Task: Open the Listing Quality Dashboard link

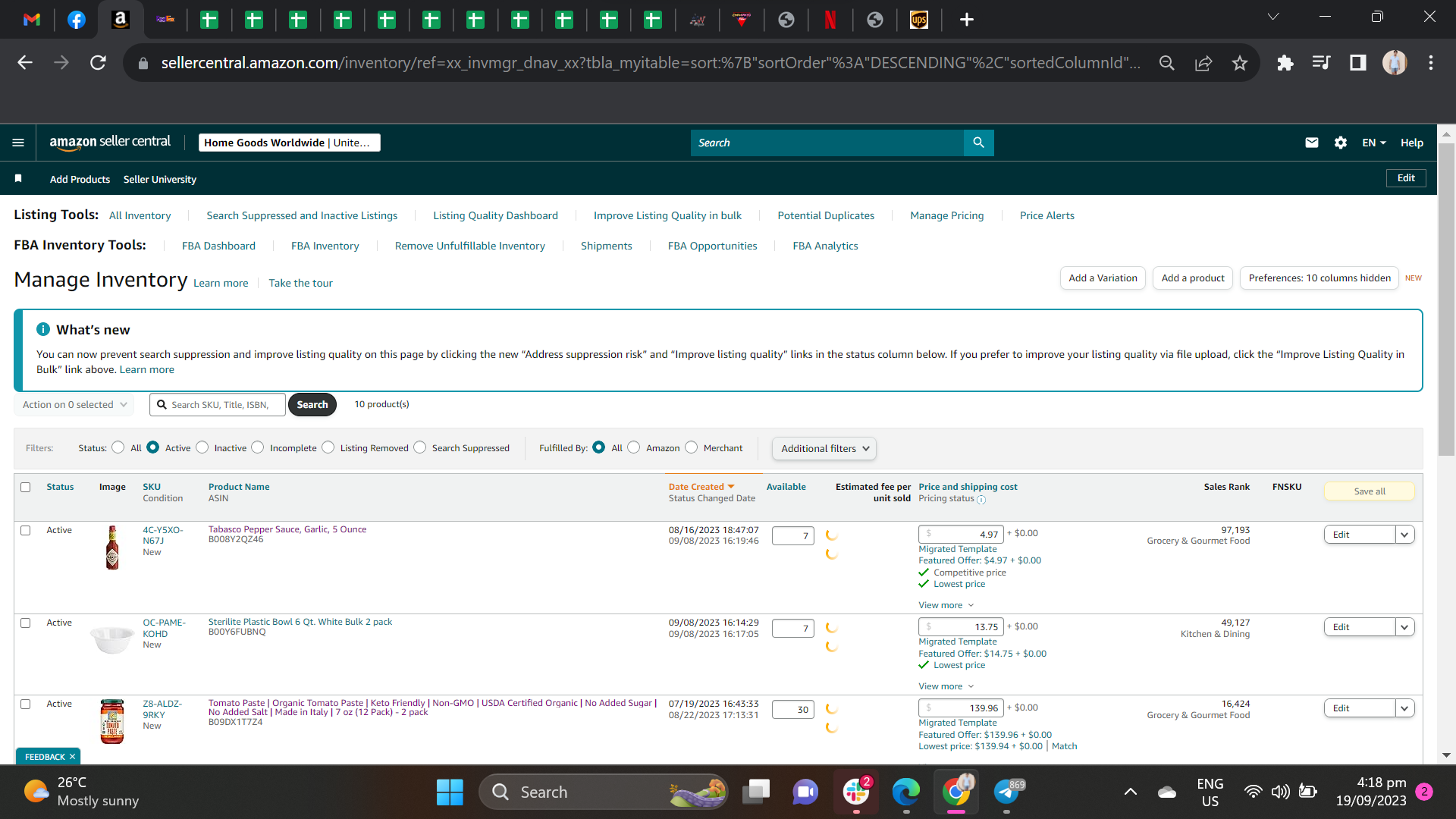Action: (x=495, y=215)
